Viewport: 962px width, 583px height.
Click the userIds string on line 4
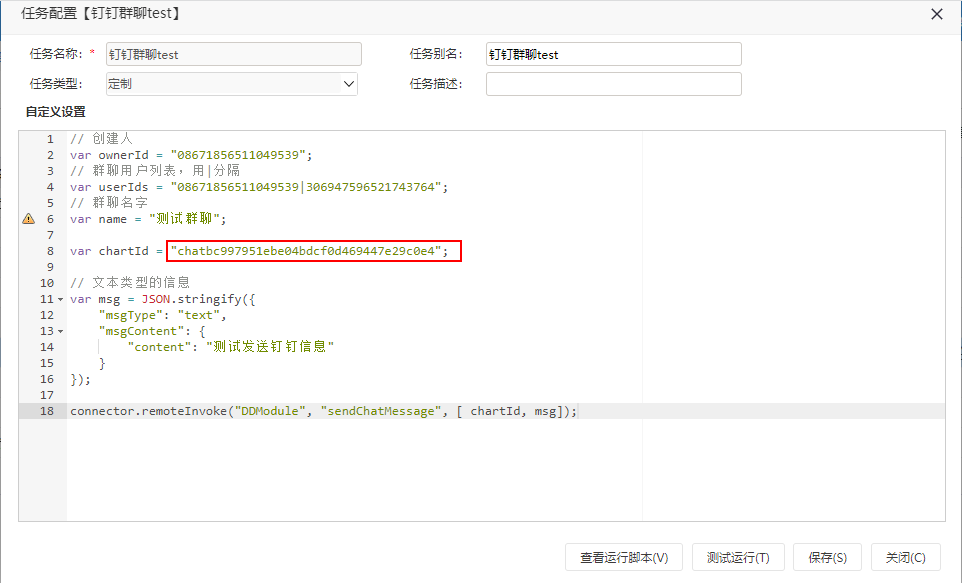[306, 187]
